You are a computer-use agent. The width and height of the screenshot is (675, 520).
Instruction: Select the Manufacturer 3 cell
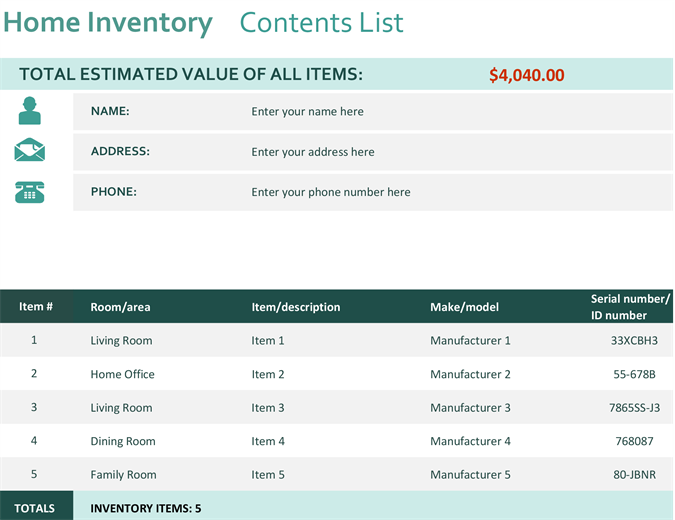point(470,408)
